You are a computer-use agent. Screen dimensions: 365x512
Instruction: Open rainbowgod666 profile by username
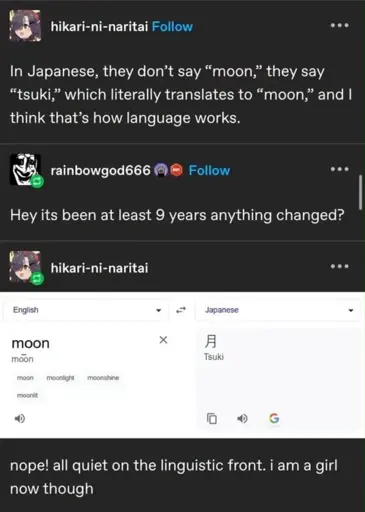pyautogui.click(x=101, y=170)
